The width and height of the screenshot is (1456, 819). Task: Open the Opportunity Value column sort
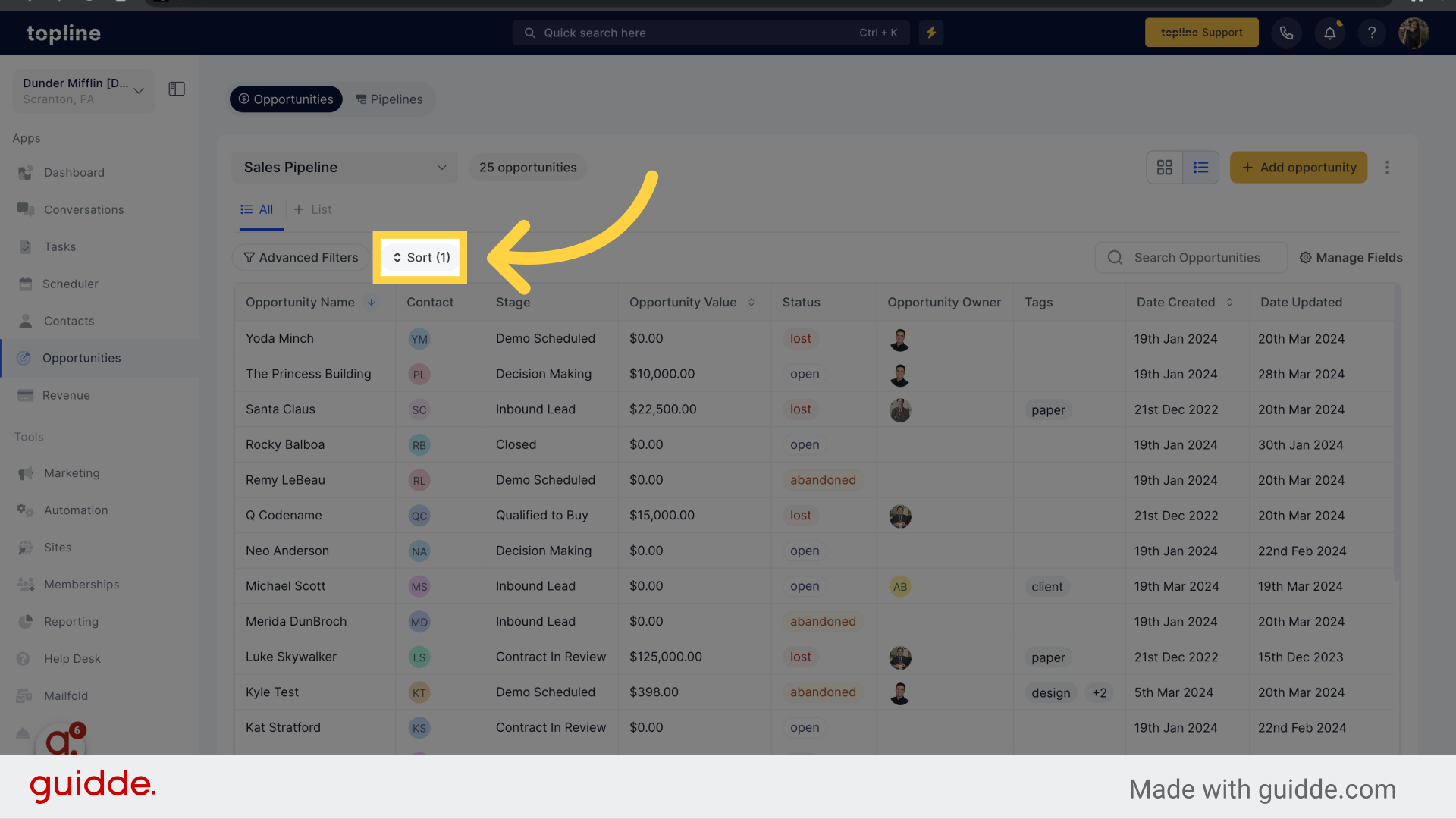coord(751,302)
